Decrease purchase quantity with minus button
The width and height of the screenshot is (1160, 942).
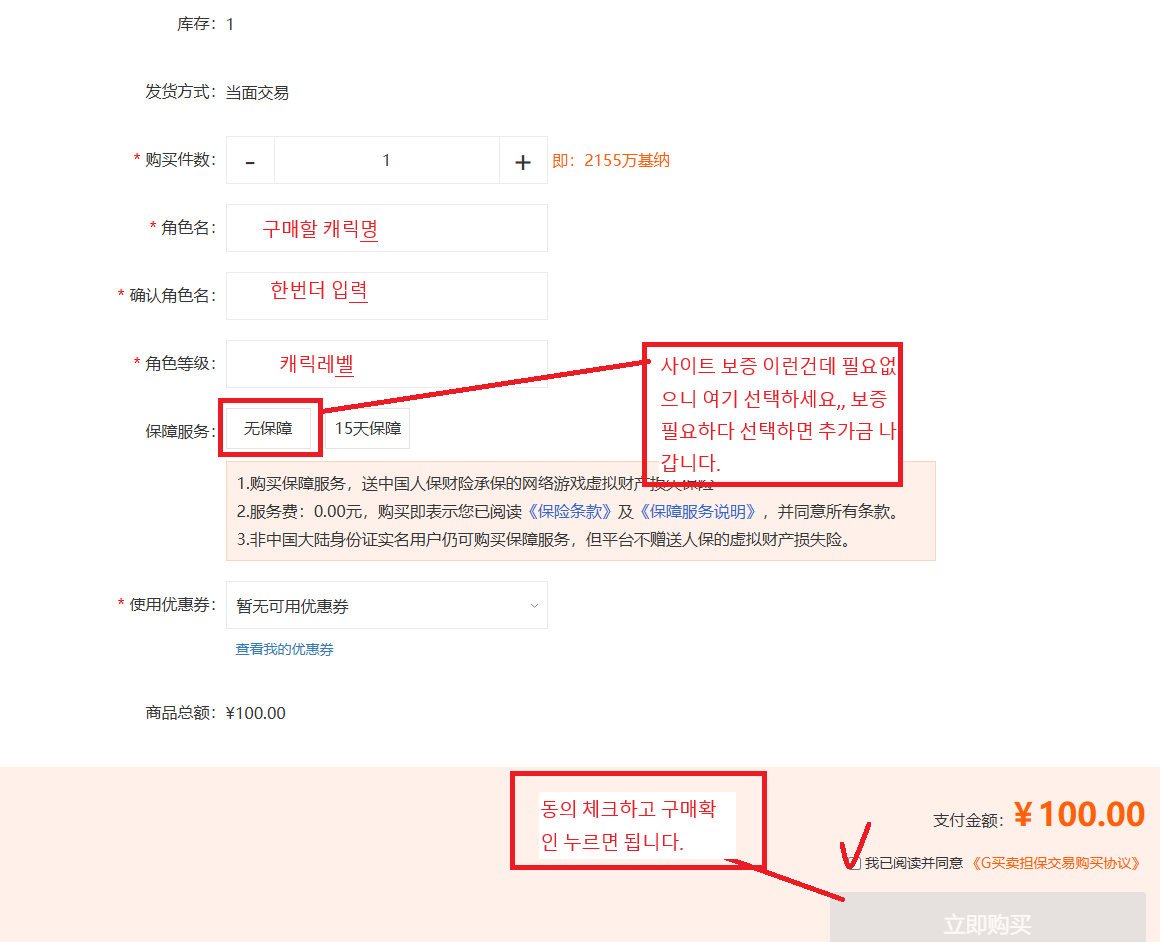pos(250,160)
